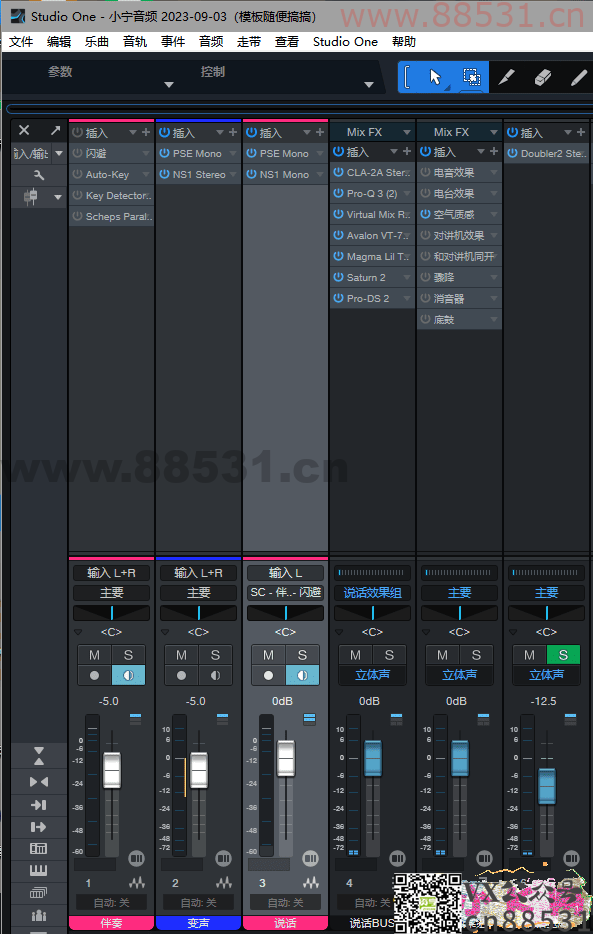This screenshot has height=934, width=593.
Task: Open automation waveform icon on channel 2
Action: click(224, 883)
